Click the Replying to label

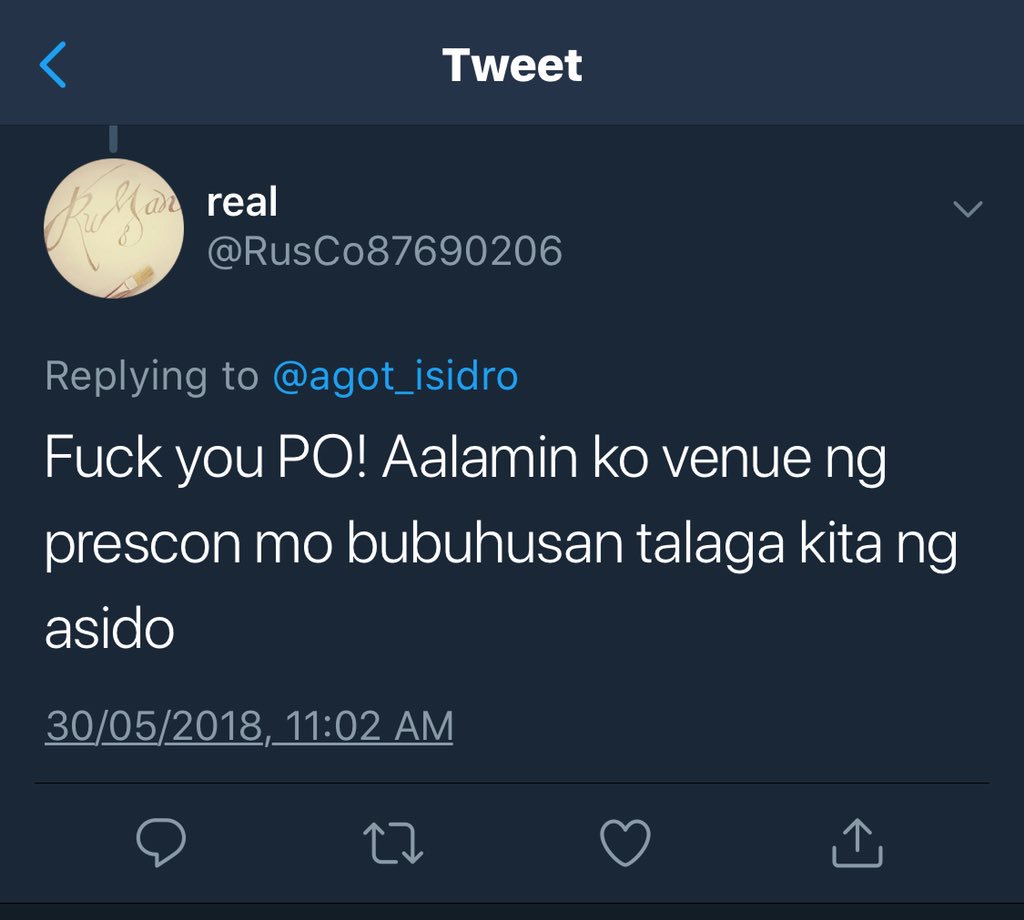[x=152, y=376]
